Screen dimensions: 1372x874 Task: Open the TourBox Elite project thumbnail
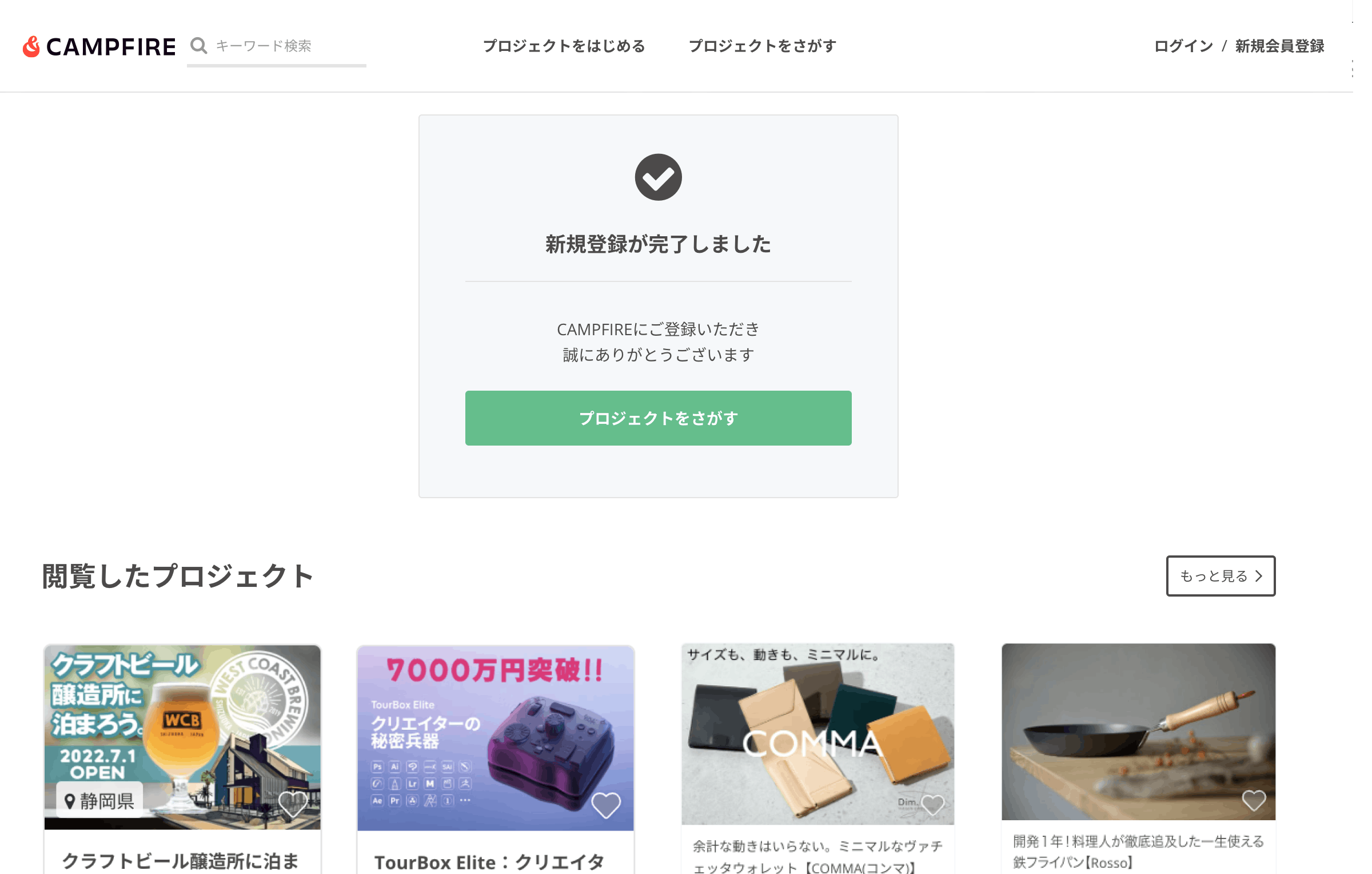point(495,738)
